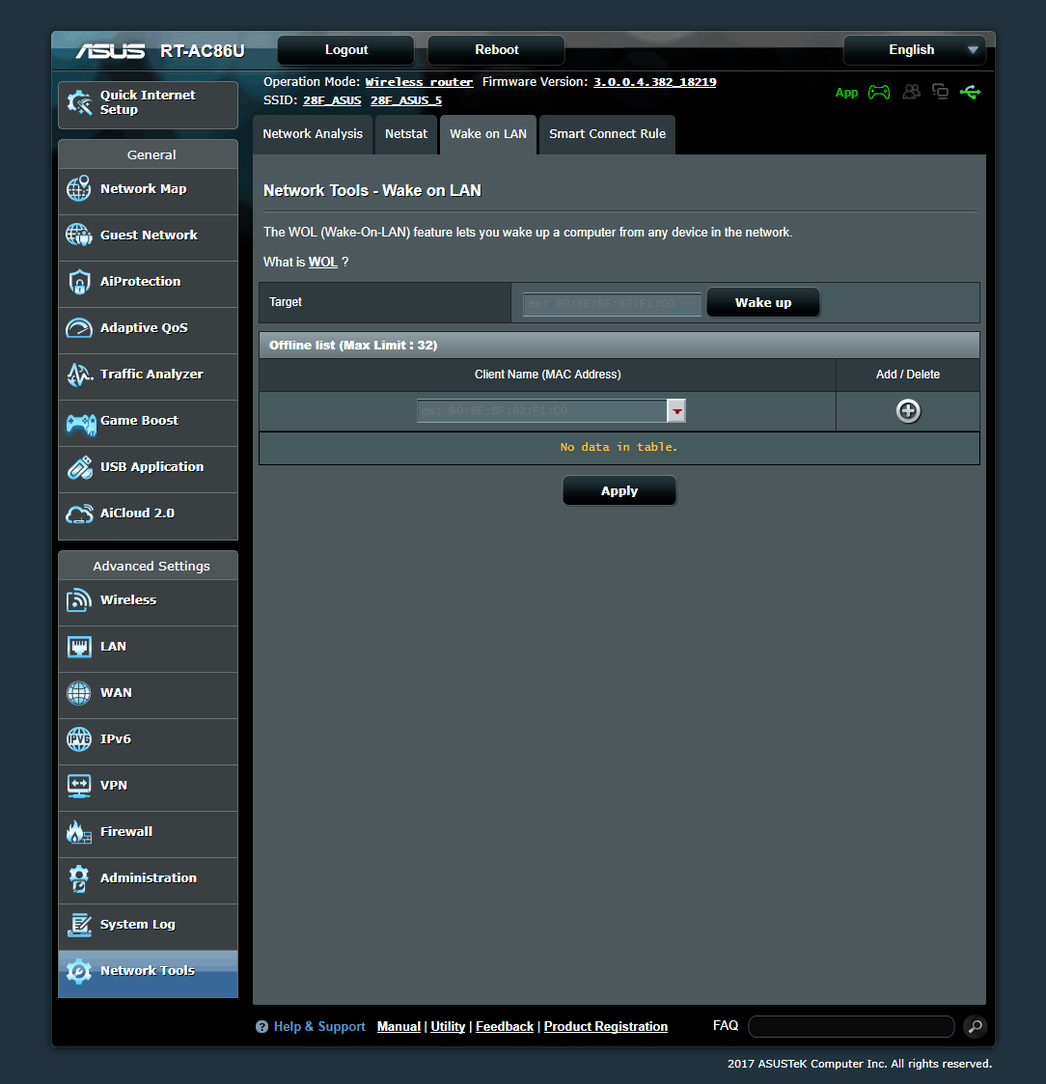The image size is (1046, 1084).
Task: Click the USB Application icon
Action: pos(79,467)
